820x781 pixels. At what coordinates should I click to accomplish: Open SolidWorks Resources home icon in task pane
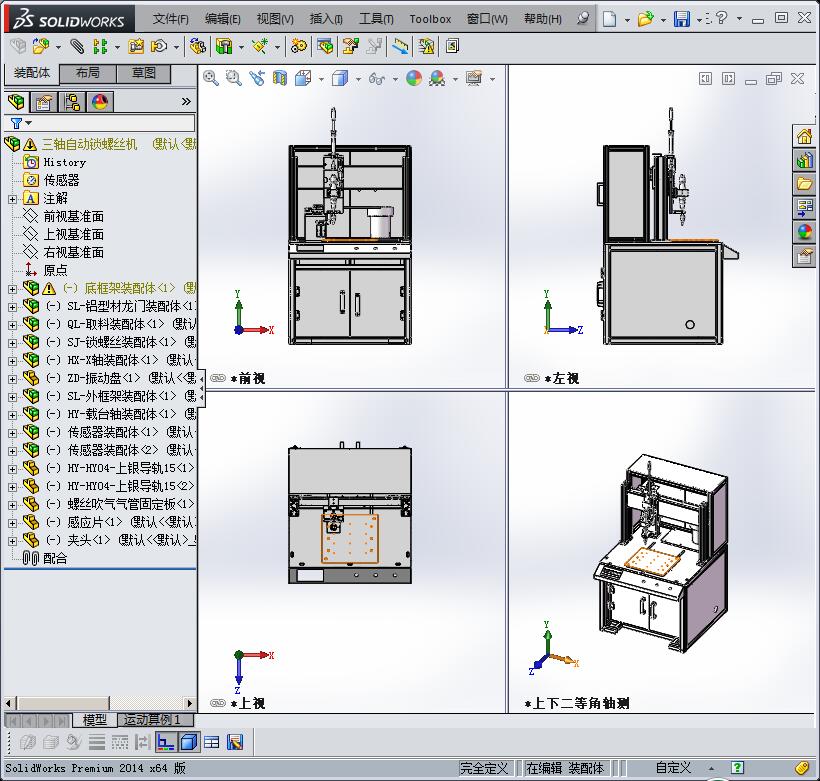click(804, 137)
